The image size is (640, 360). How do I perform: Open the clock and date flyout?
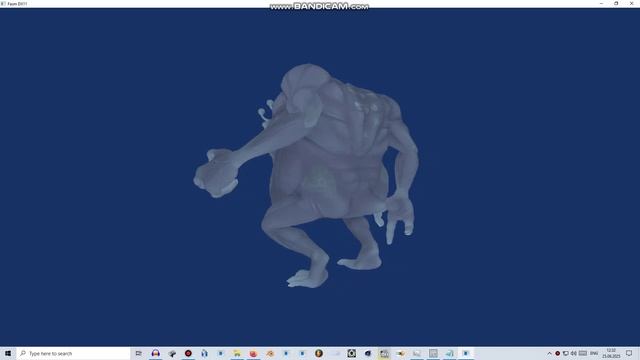coord(611,353)
